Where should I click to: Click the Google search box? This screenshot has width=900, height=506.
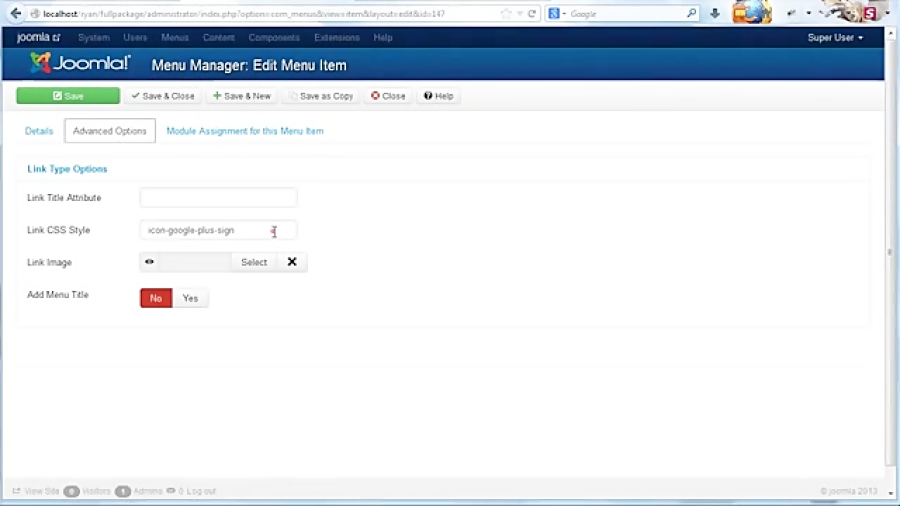tap(627, 14)
